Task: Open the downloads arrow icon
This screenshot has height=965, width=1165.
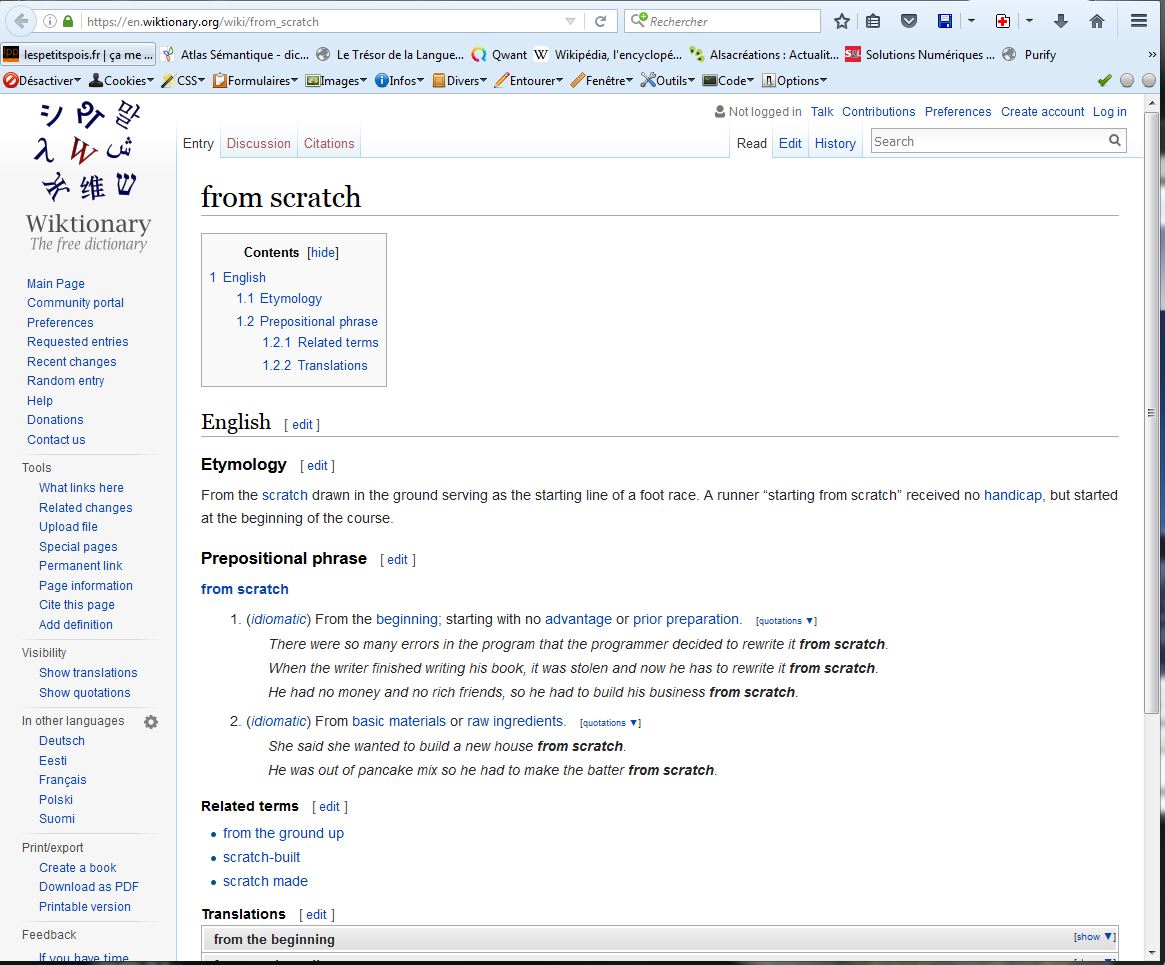Action: click(1061, 21)
